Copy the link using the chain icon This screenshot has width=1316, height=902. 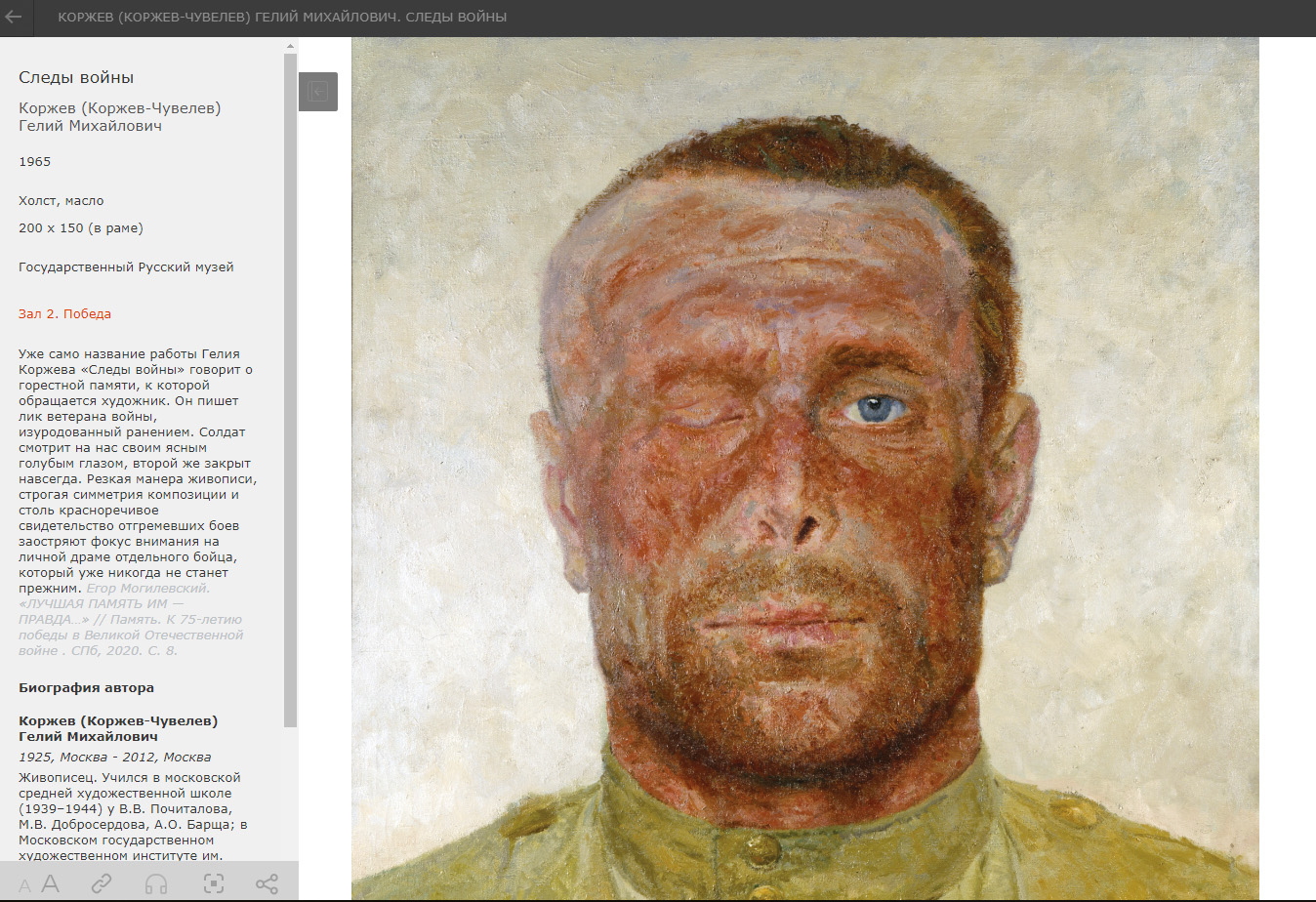[102, 884]
